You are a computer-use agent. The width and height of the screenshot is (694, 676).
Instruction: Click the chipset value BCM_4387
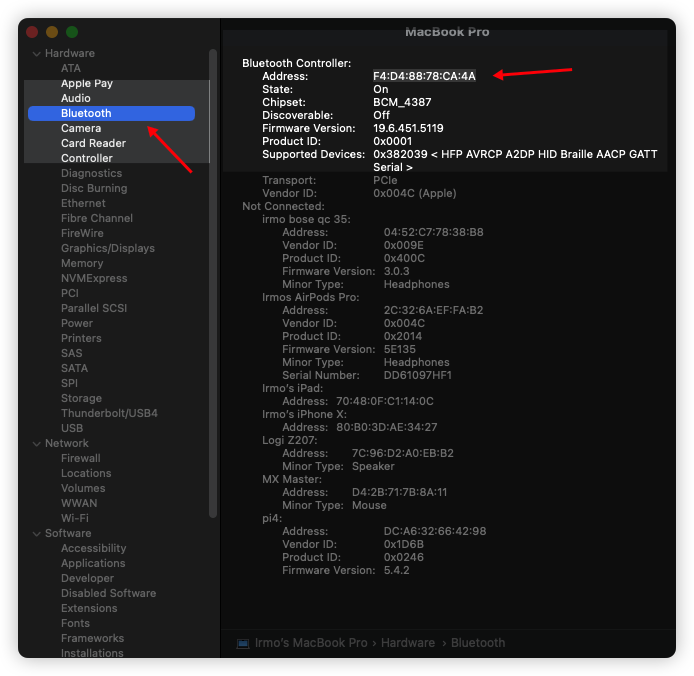(x=402, y=102)
